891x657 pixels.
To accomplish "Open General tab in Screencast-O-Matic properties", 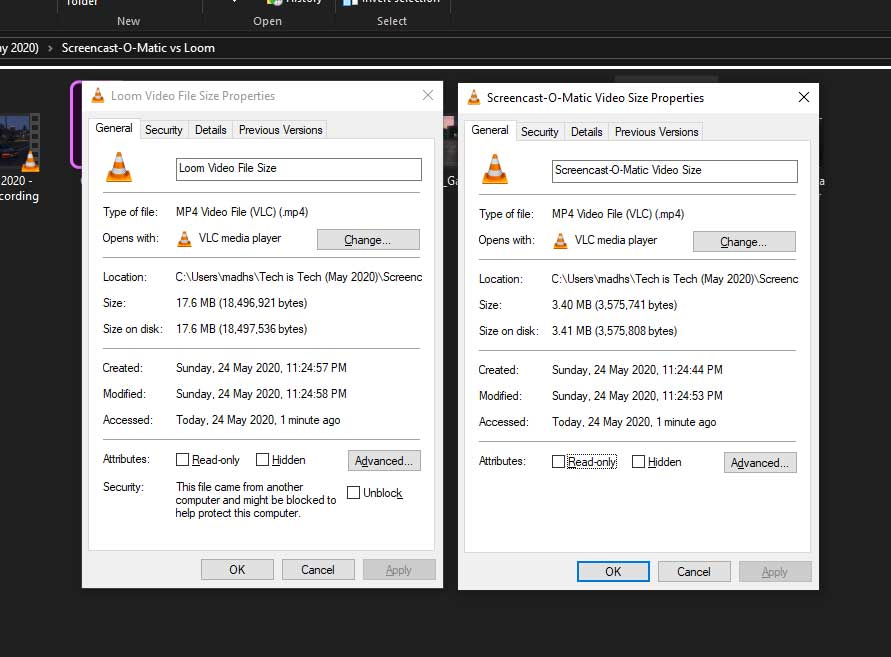I will pos(490,130).
